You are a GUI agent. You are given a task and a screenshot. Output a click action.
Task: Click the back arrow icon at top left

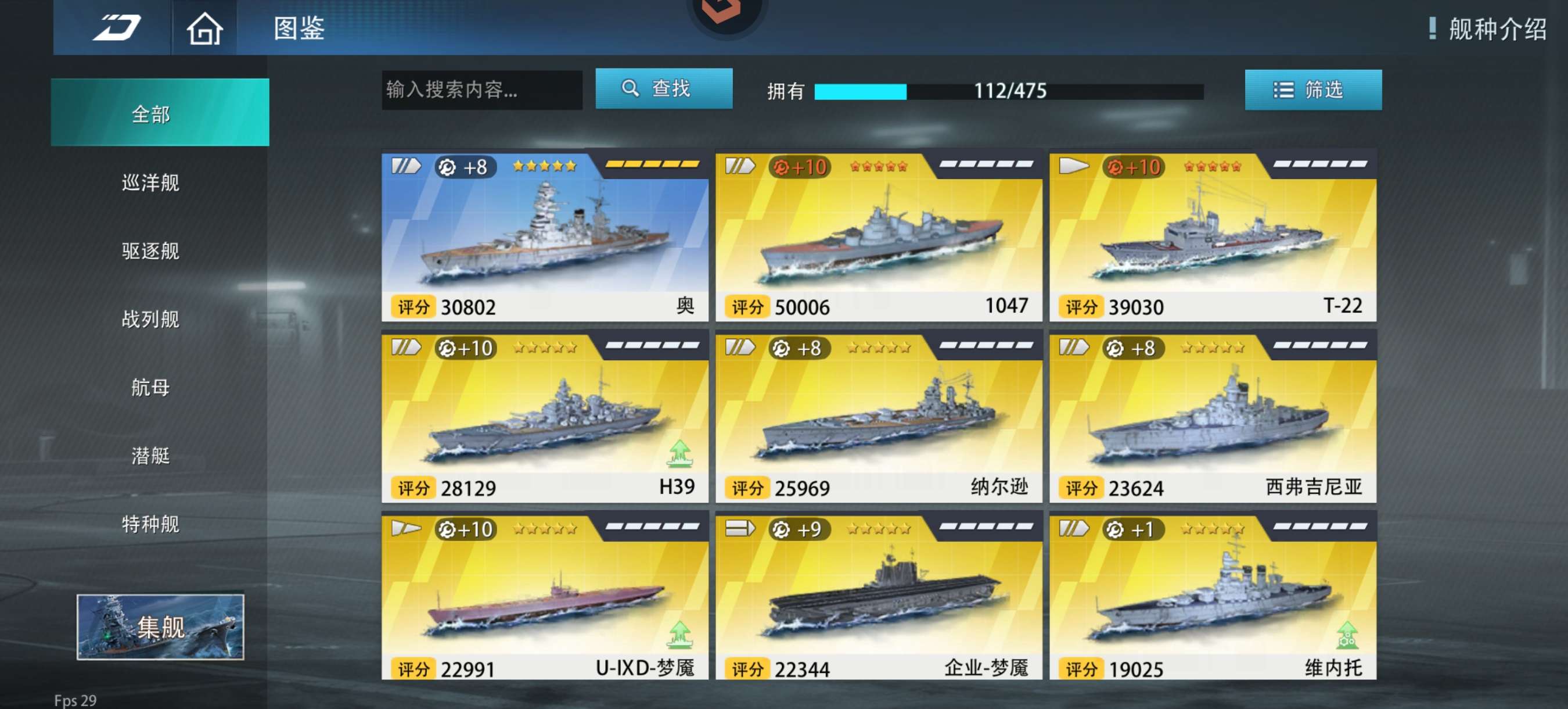coord(116,28)
